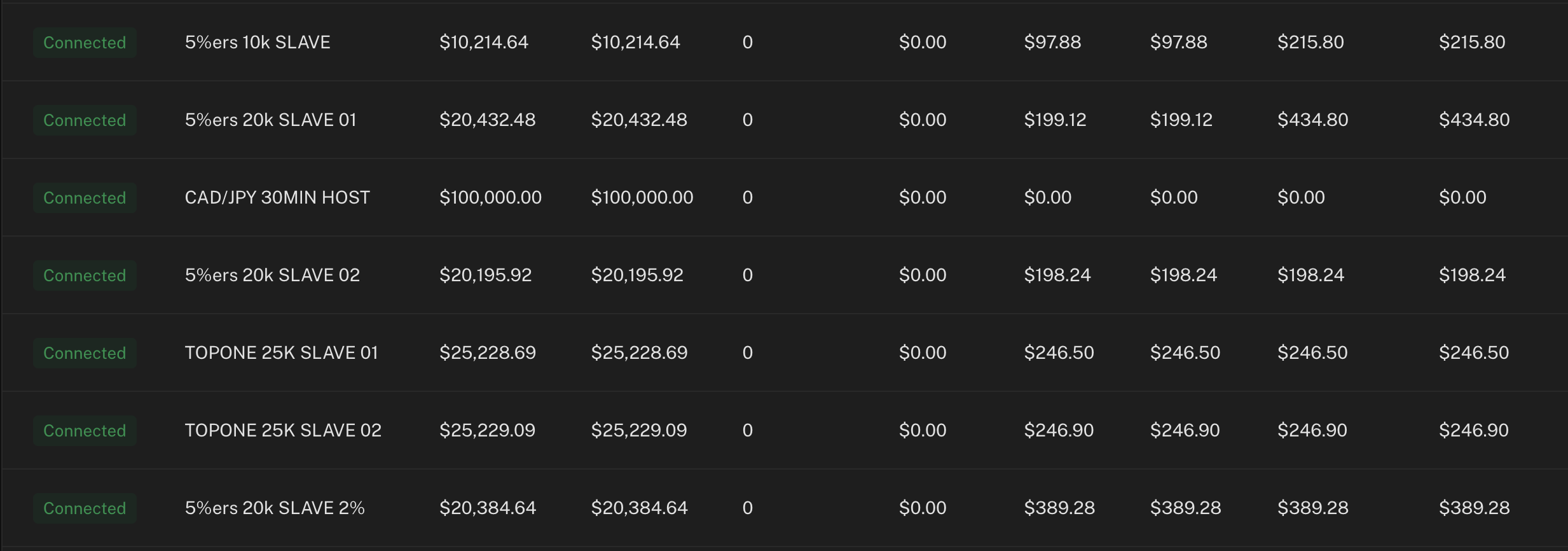
Task: Open the TOPONE 25K SLAVE 01 account
Action: (x=282, y=352)
